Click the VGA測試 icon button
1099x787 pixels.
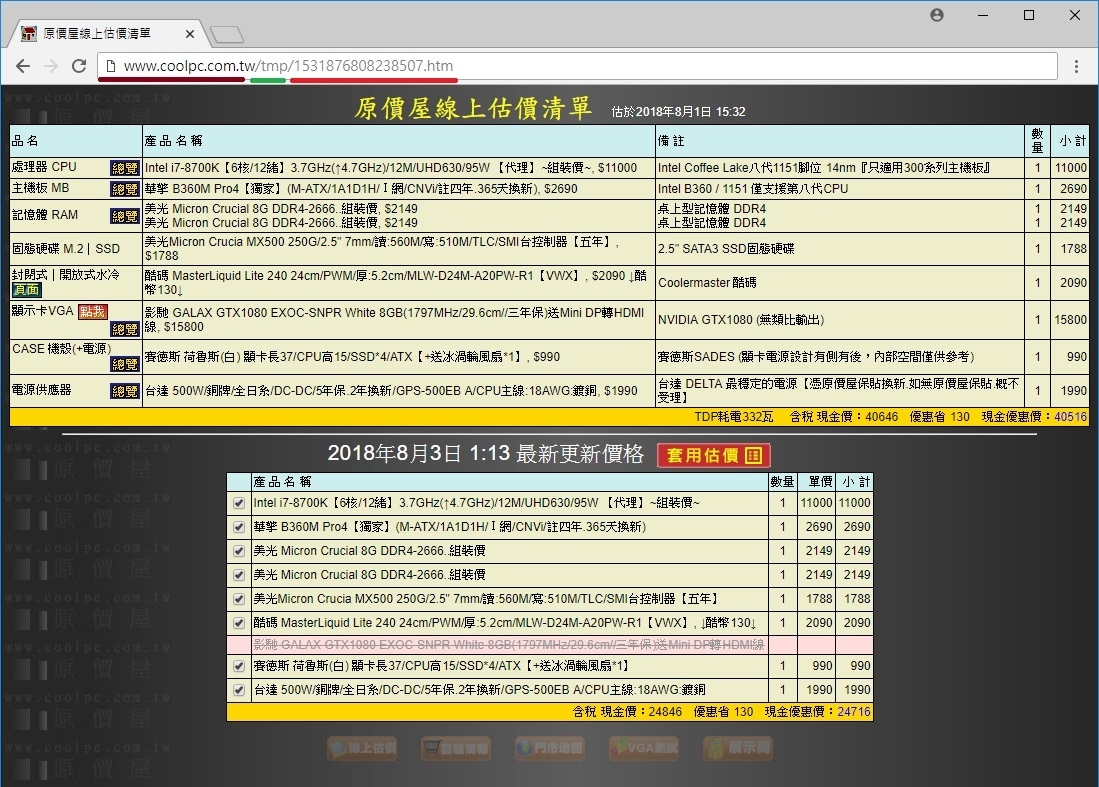pyautogui.click(x=643, y=748)
